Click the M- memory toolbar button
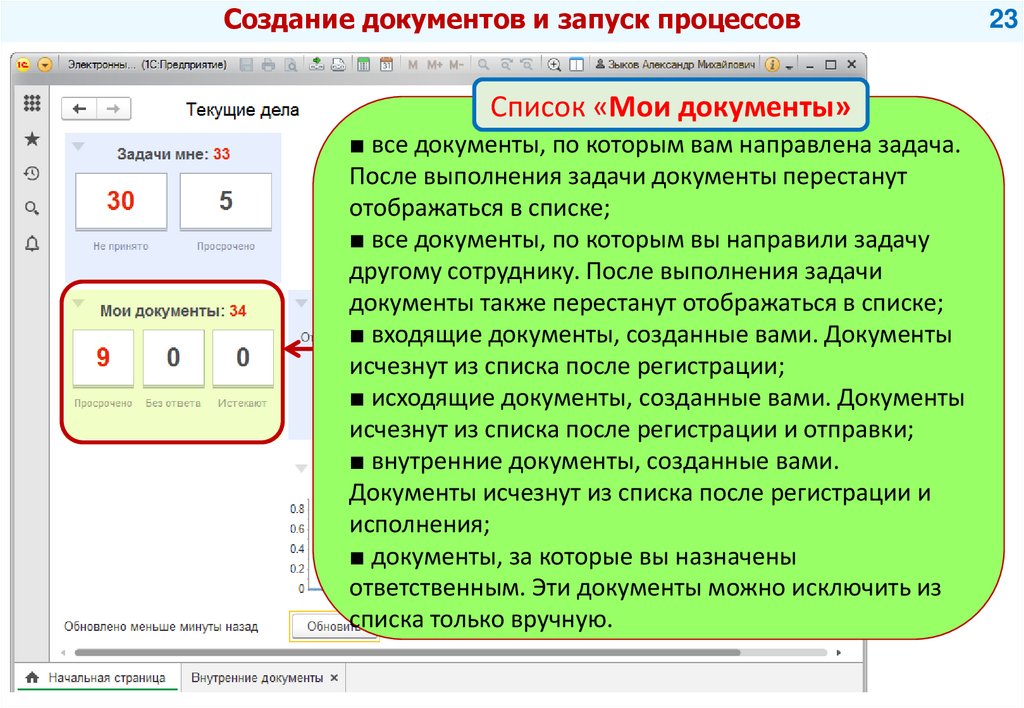 pos(456,65)
